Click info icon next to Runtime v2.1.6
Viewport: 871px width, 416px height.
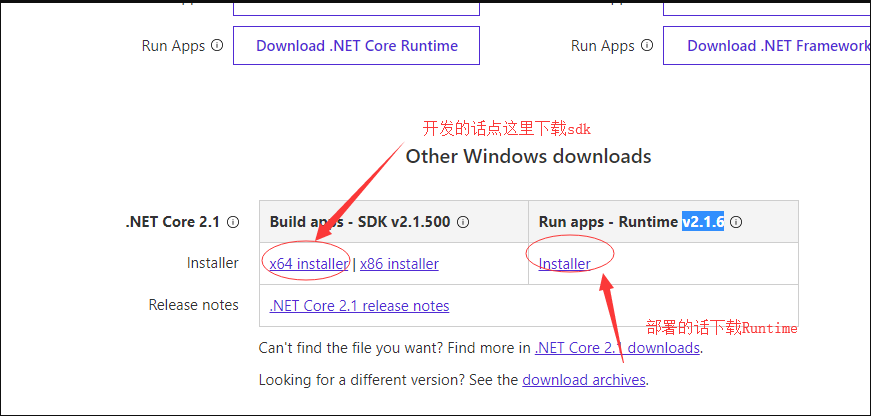coord(736,222)
